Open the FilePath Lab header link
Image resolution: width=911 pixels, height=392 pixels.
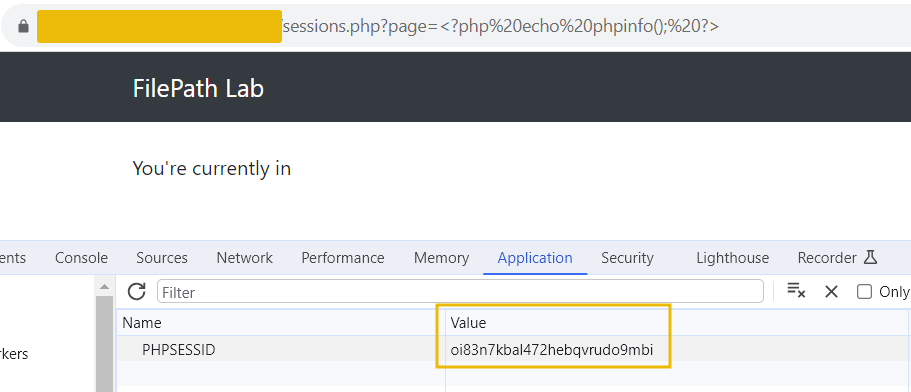(198, 88)
